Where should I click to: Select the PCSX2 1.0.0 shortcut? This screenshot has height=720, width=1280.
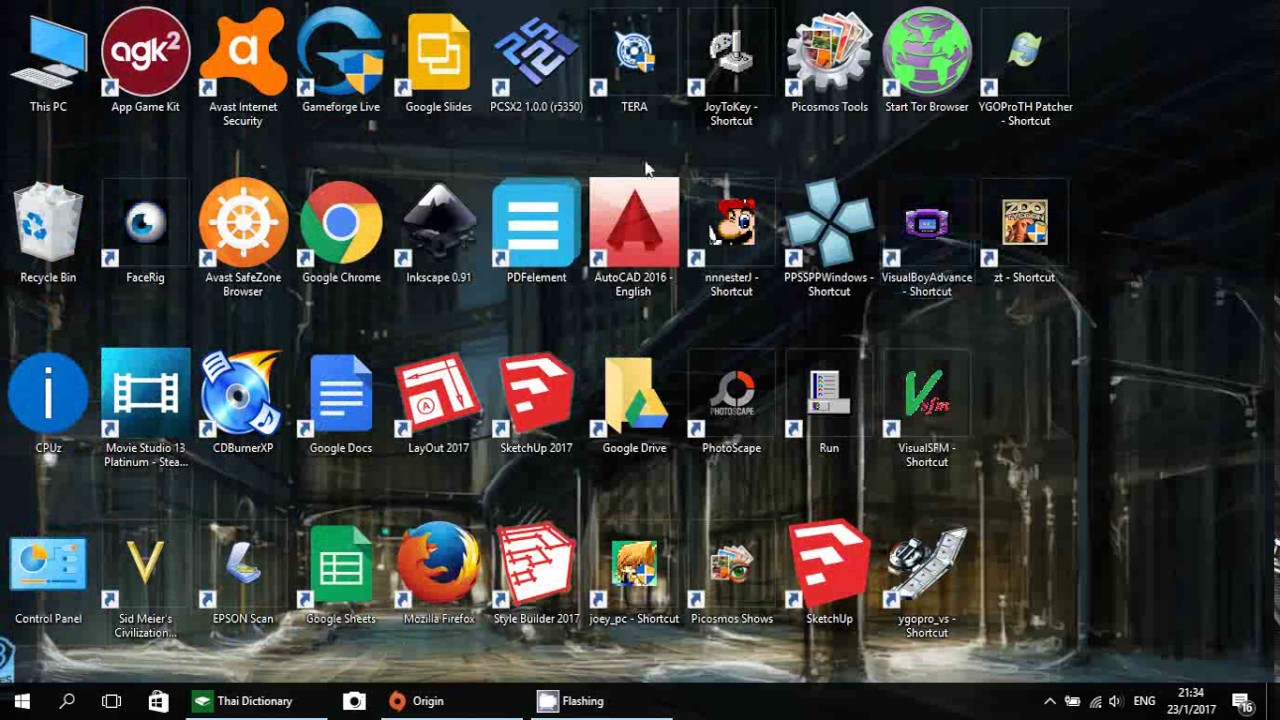tap(536, 60)
